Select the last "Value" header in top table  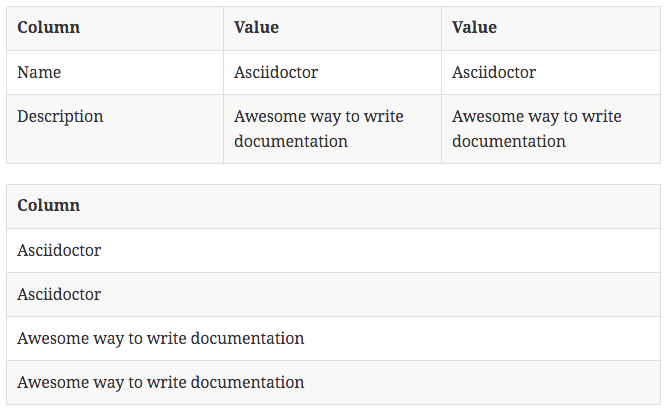[x=474, y=28]
